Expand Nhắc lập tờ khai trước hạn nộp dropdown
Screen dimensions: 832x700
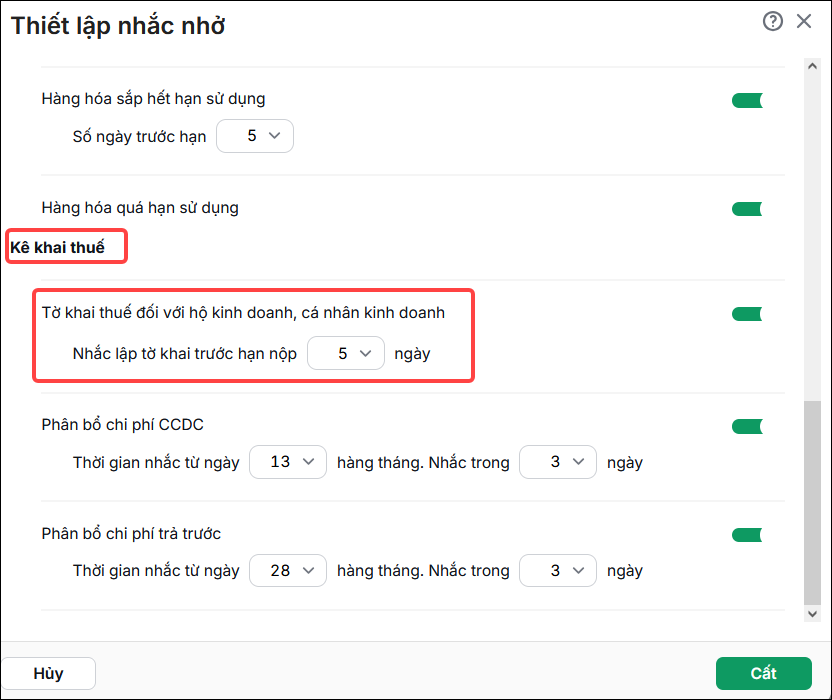click(x=346, y=353)
